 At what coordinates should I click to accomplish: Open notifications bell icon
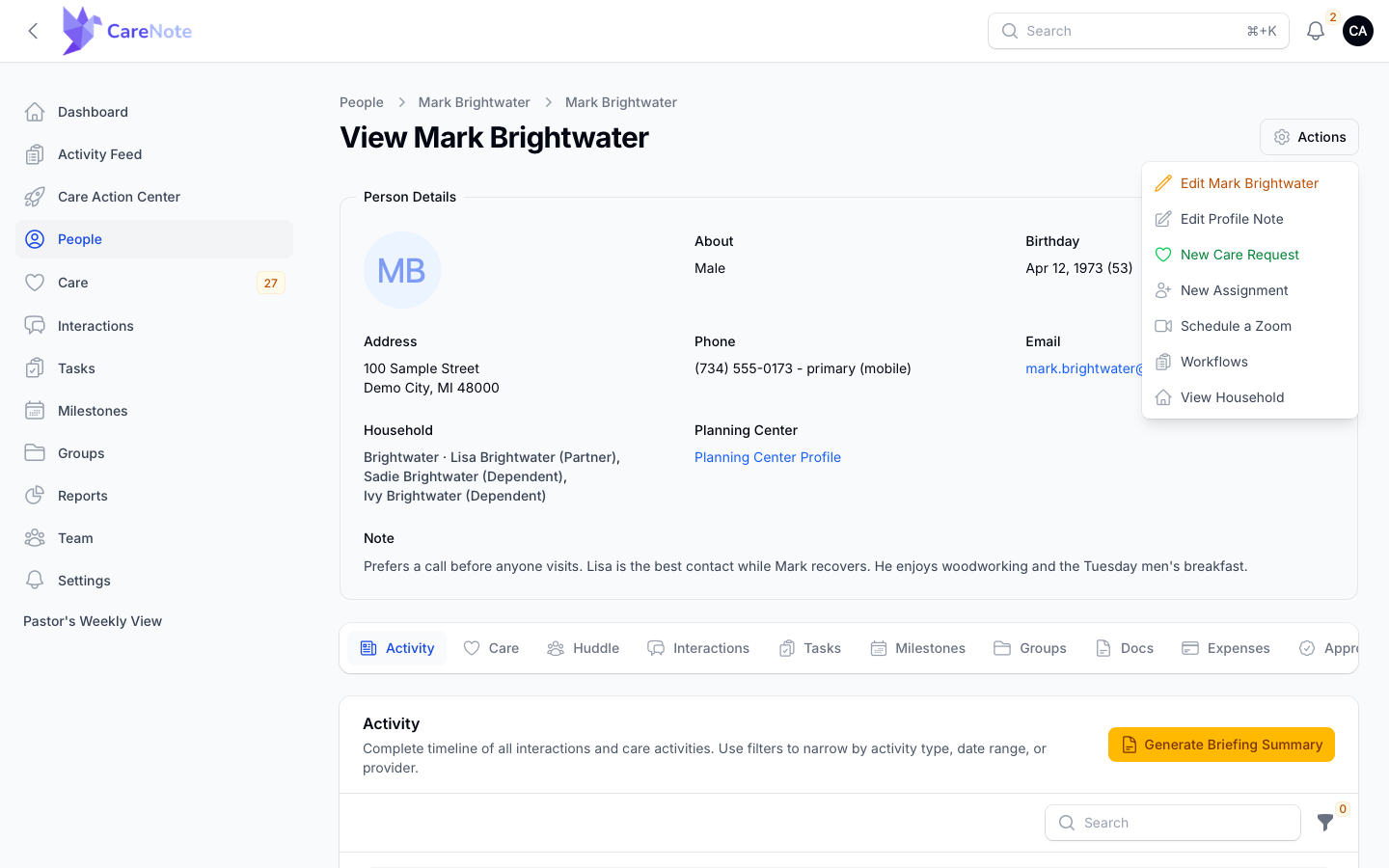pos(1316,31)
